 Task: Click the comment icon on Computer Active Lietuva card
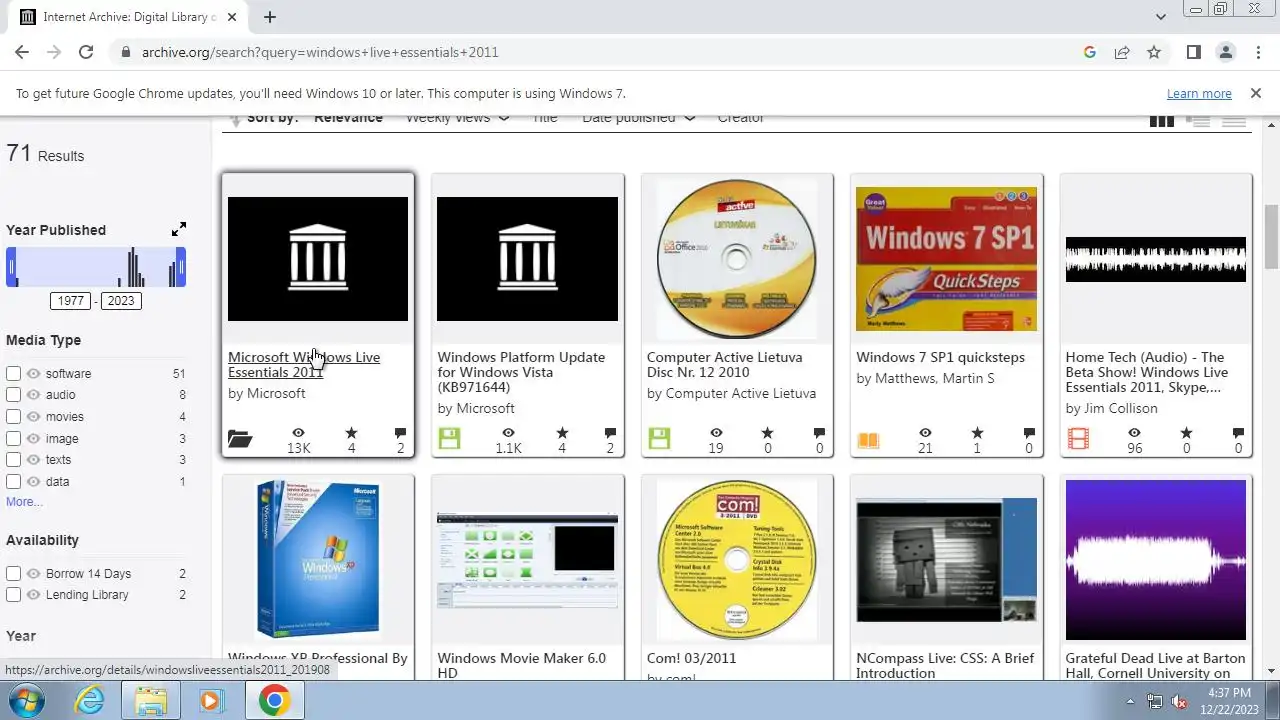point(819,433)
